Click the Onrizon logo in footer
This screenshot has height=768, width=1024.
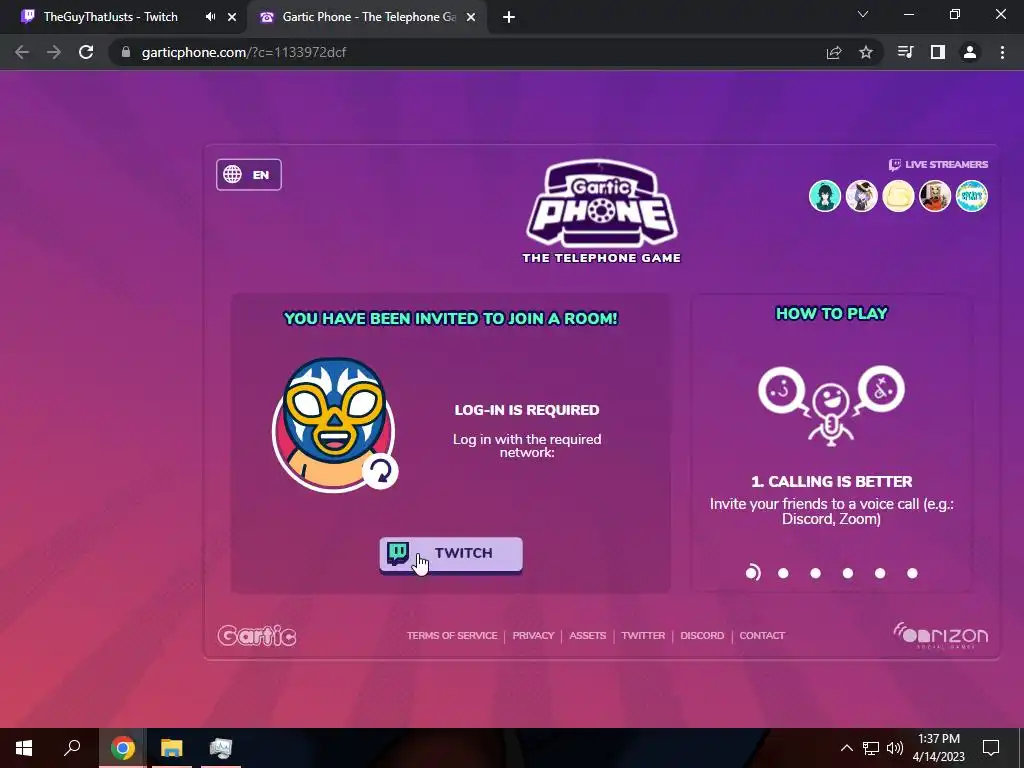940,635
